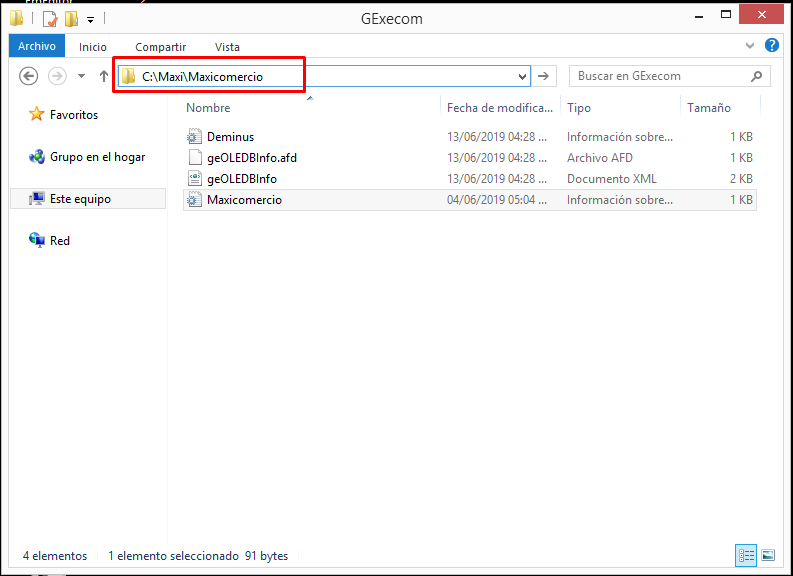Click the search magnifier icon

(757, 76)
